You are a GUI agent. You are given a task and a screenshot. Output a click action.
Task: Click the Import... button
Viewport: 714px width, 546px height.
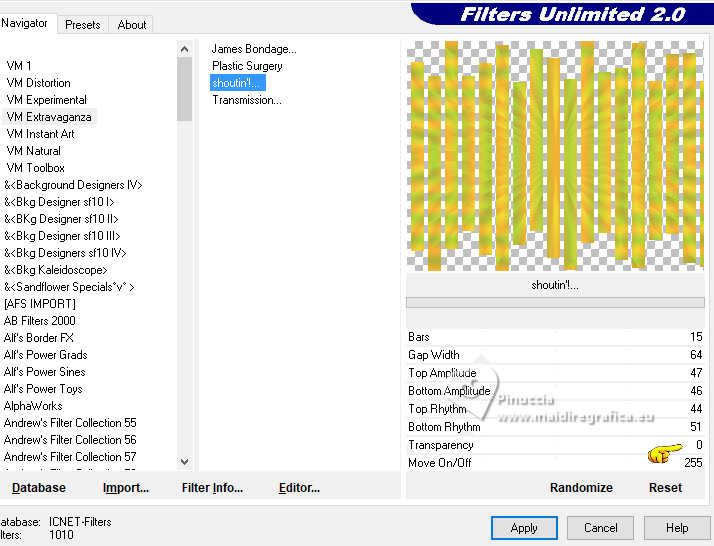click(126, 488)
